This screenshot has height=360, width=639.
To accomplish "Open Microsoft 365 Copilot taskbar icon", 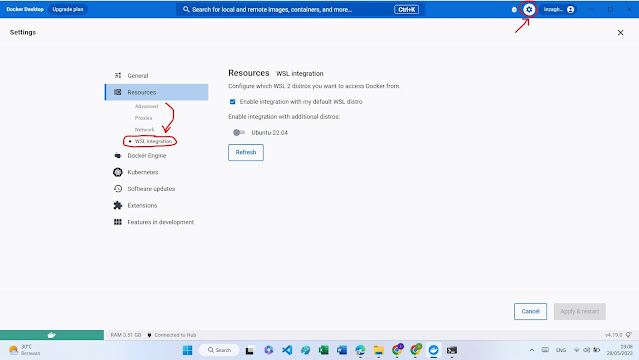I will click(x=269, y=350).
